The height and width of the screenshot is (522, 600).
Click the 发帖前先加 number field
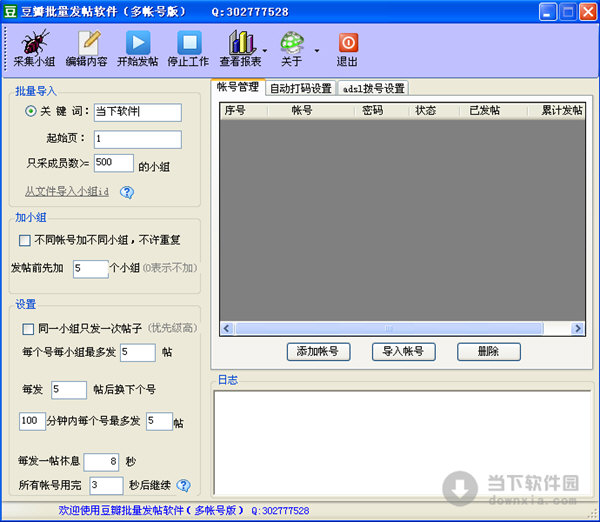pos(91,269)
